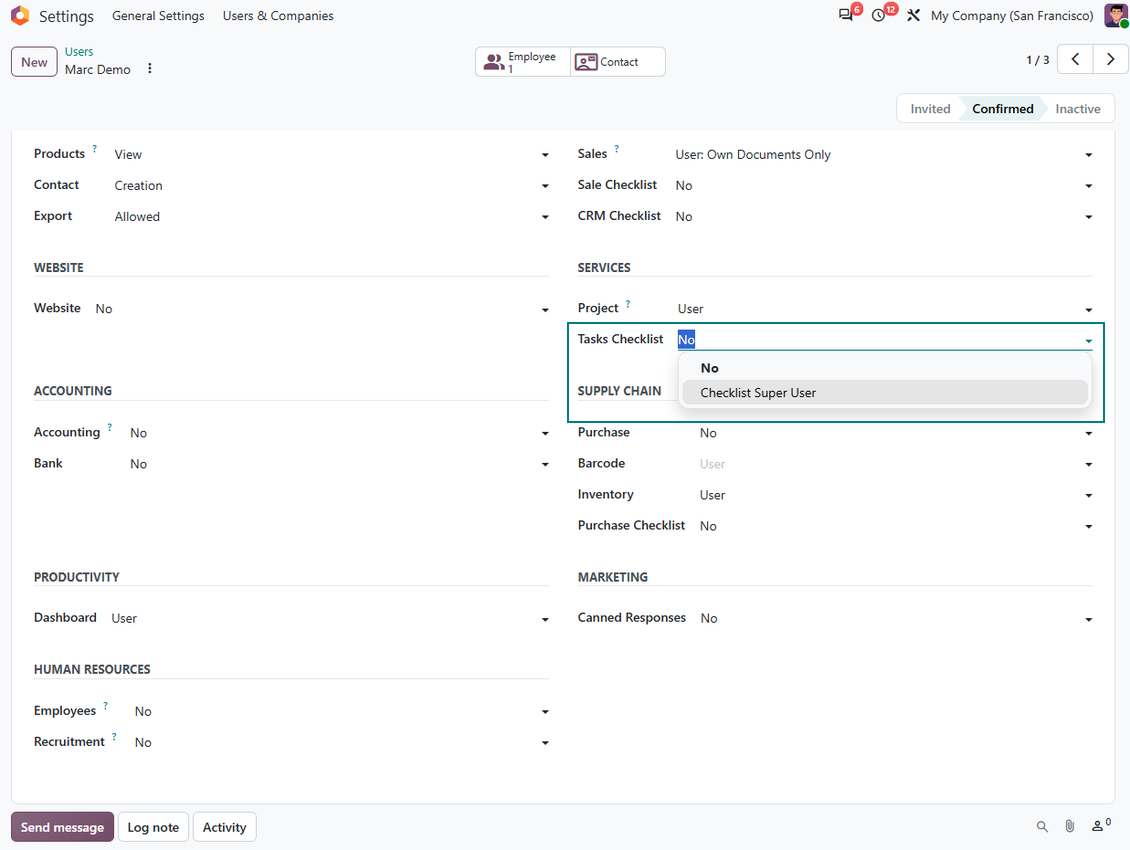Show help tooltip for Sales field
This screenshot has width=1130, height=850.
coord(616,149)
